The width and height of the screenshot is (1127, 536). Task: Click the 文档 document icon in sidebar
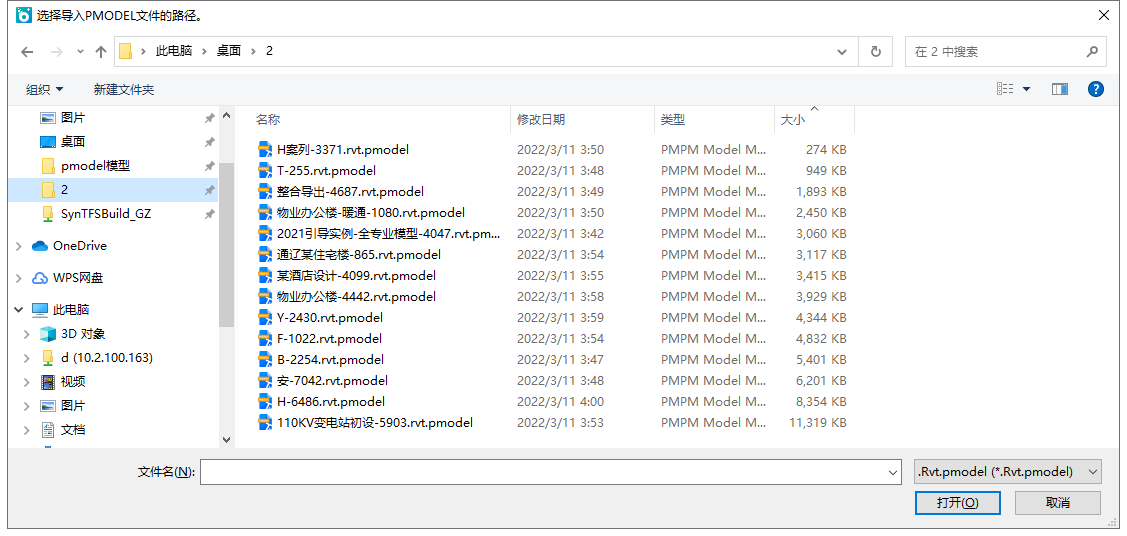[47, 430]
